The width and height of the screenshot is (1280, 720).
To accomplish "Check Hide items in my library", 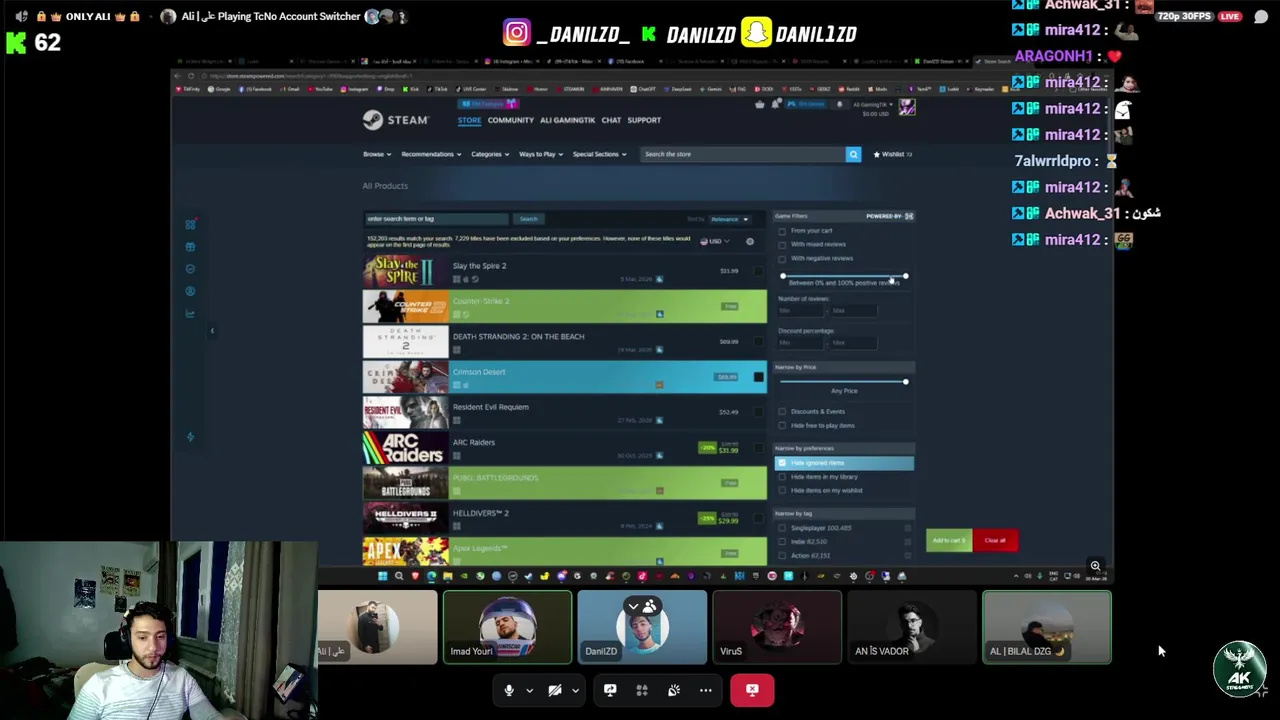I will pyautogui.click(x=782, y=477).
